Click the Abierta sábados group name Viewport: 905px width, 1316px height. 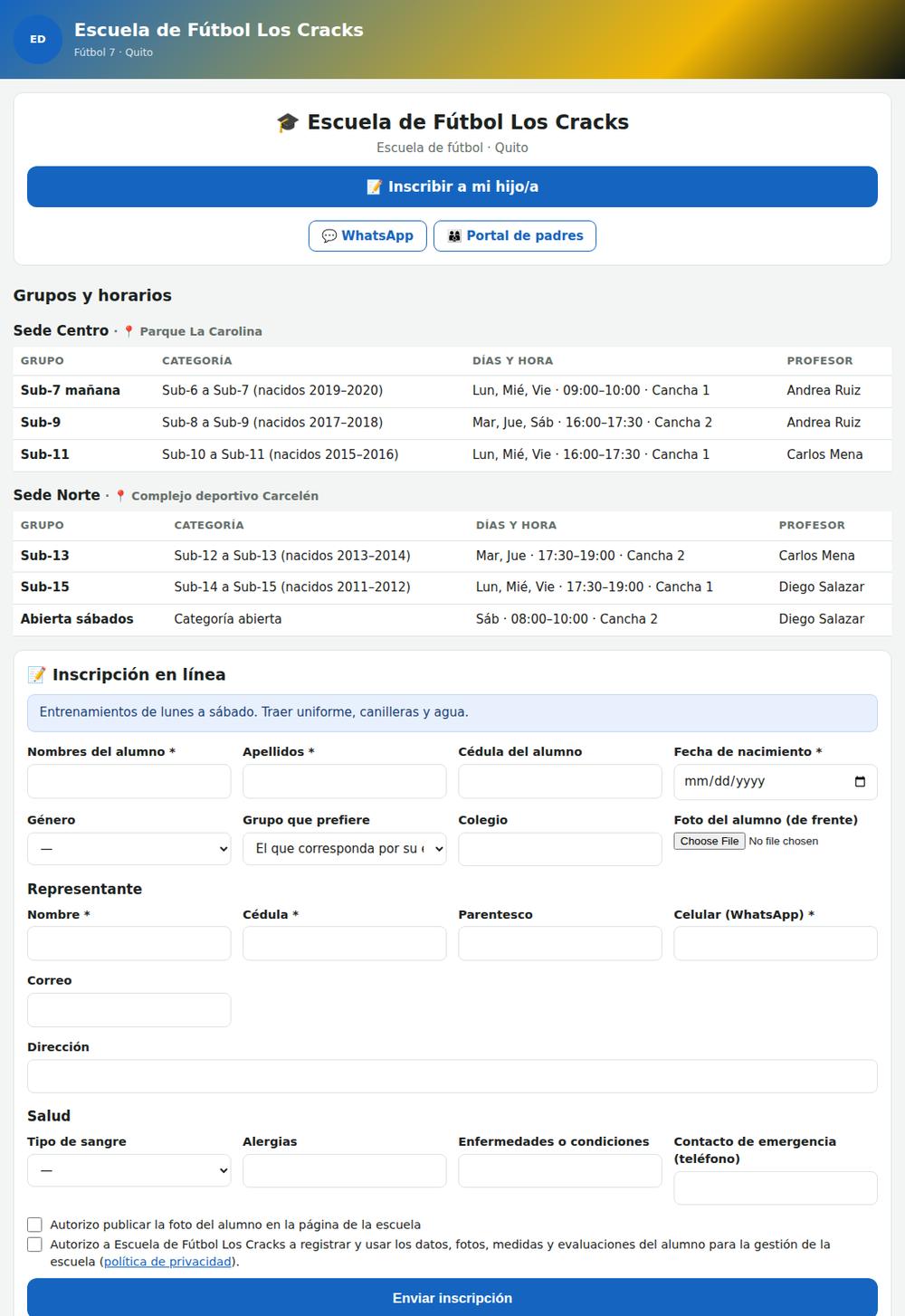tap(77, 619)
